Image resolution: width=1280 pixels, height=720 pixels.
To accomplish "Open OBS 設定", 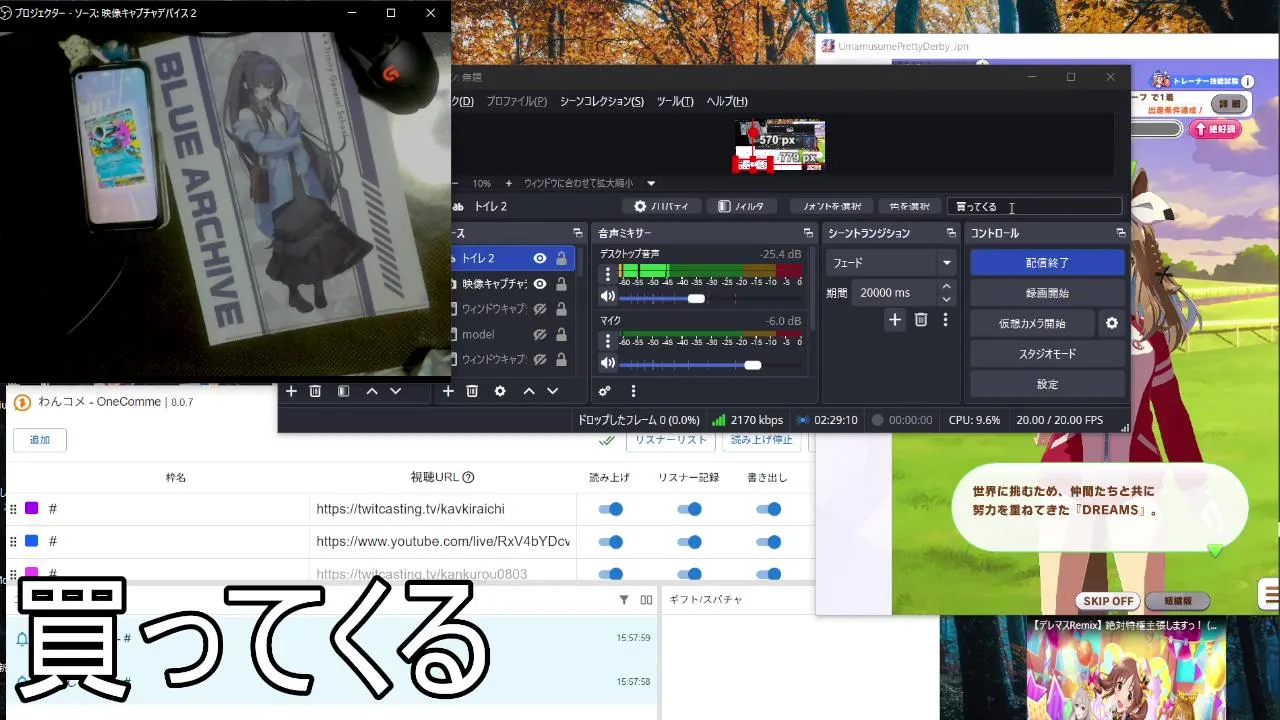I will click(1047, 384).
